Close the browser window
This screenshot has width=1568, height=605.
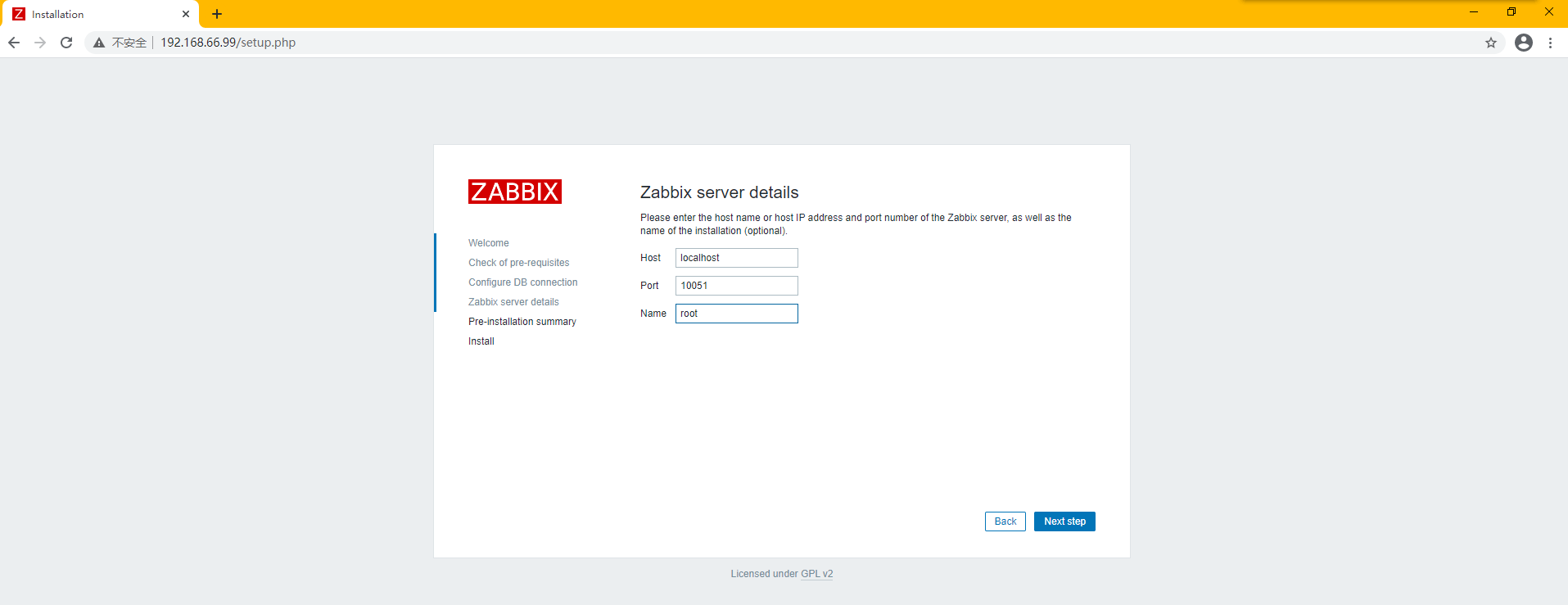click(1549, 12)
